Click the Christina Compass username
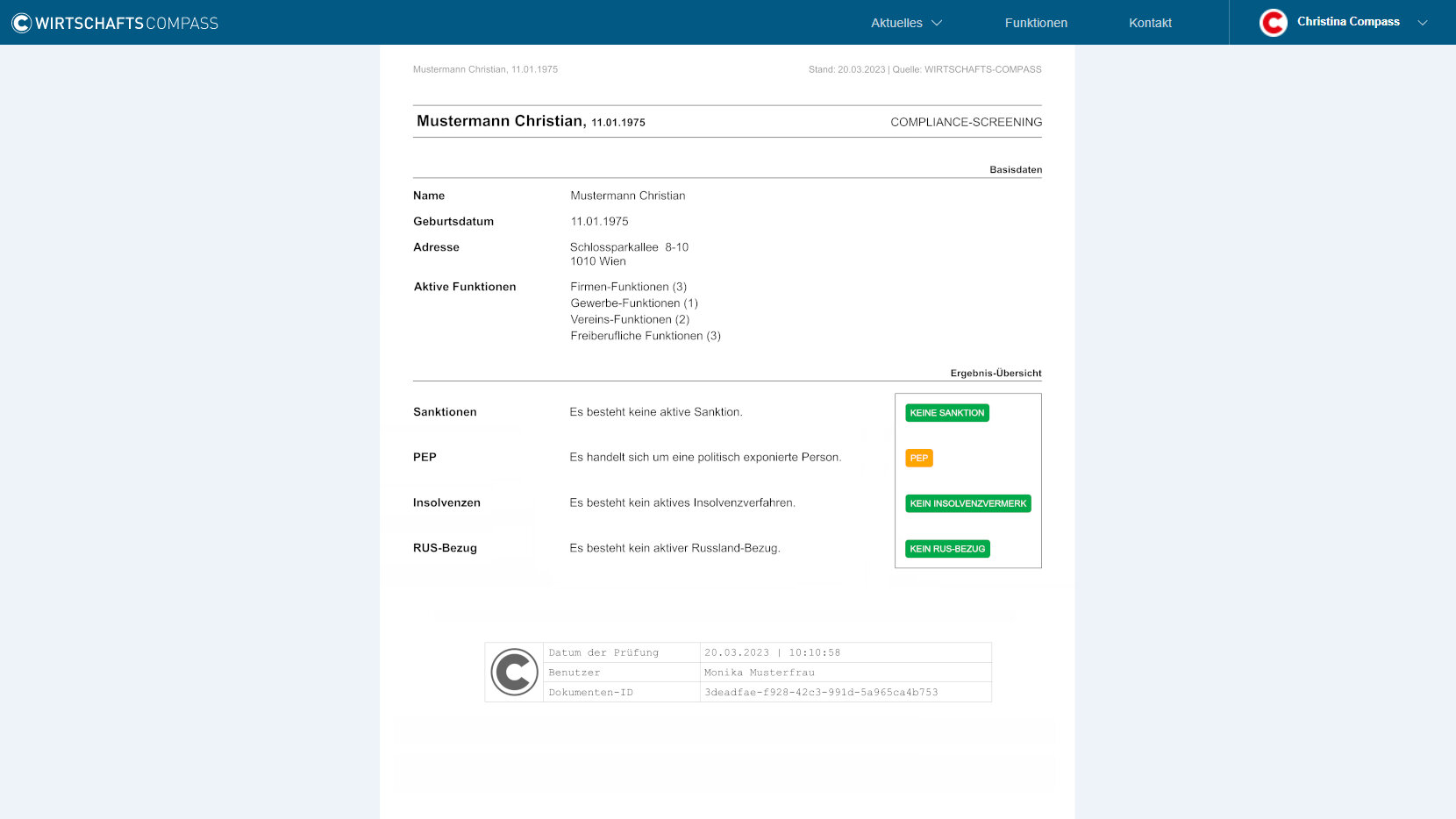 coord(1348,22)
